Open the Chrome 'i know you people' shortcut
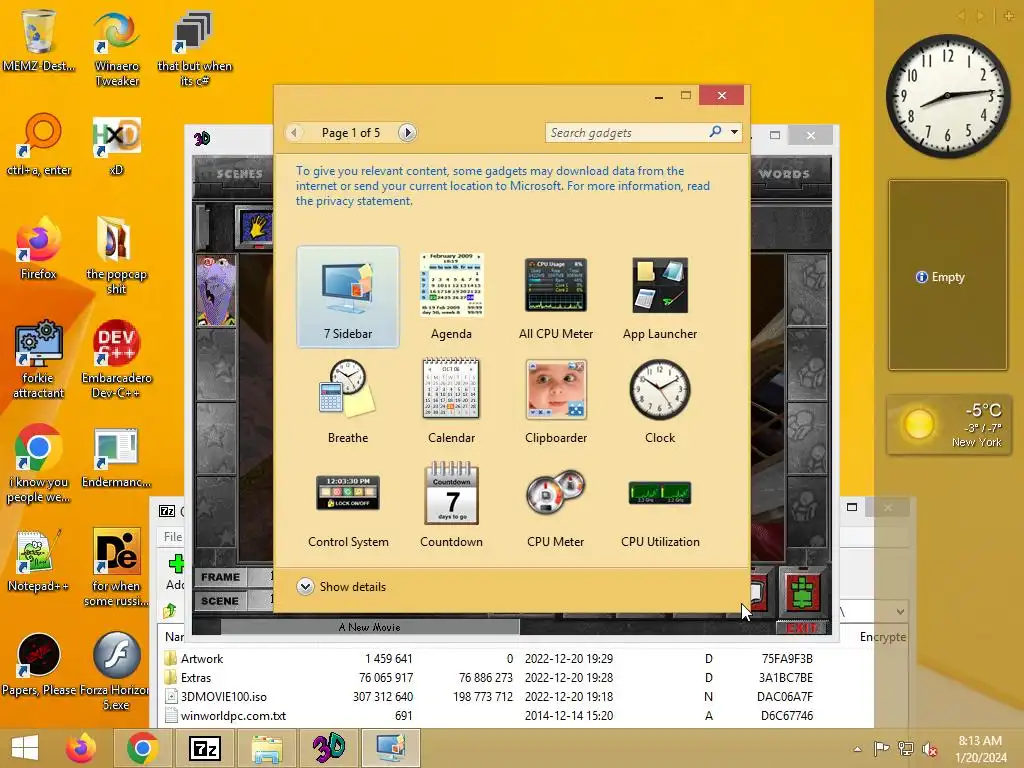 click(x=38, y=462)
